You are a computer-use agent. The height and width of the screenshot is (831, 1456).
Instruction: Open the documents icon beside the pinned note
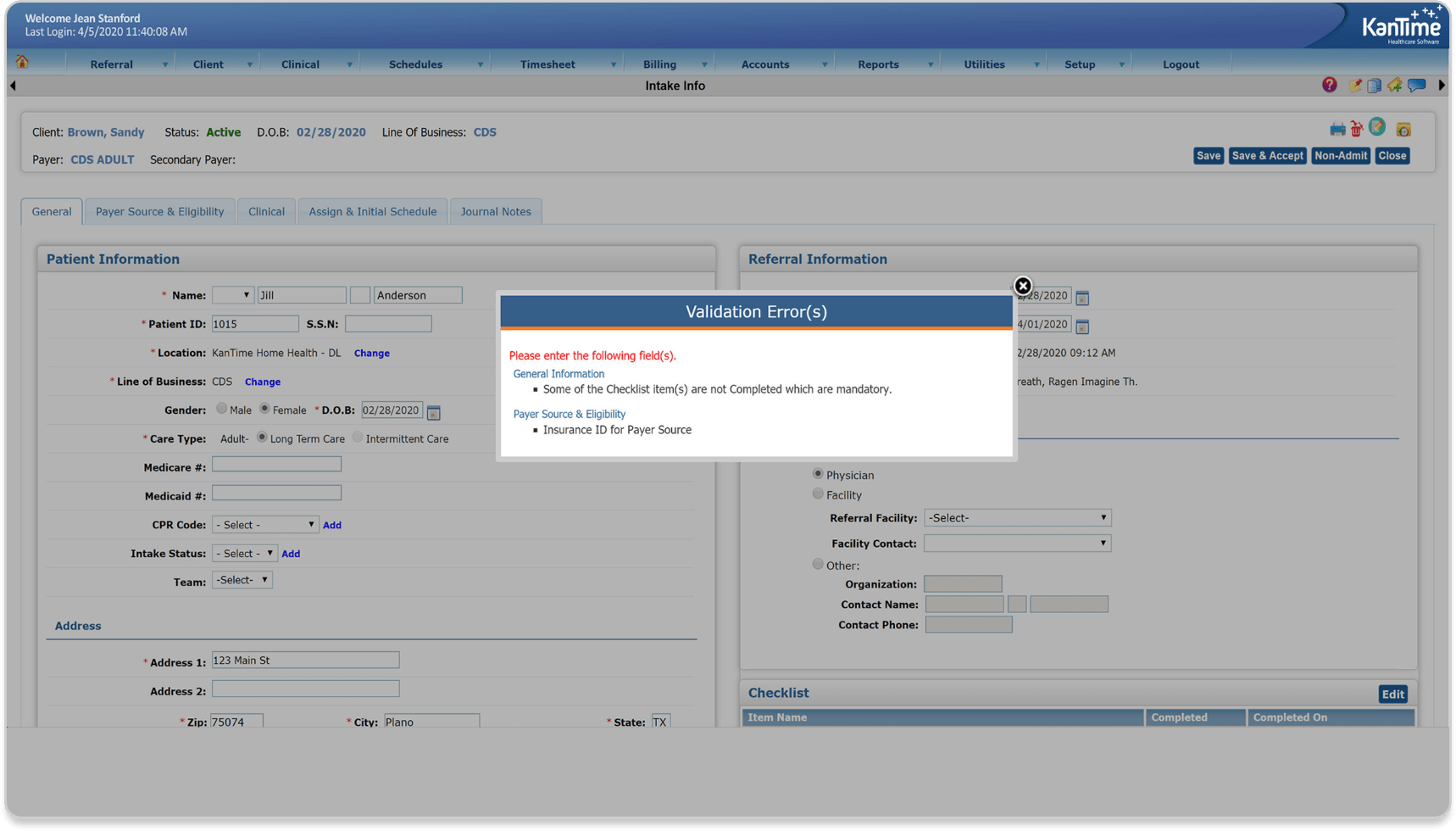(x=1374, y=85)
